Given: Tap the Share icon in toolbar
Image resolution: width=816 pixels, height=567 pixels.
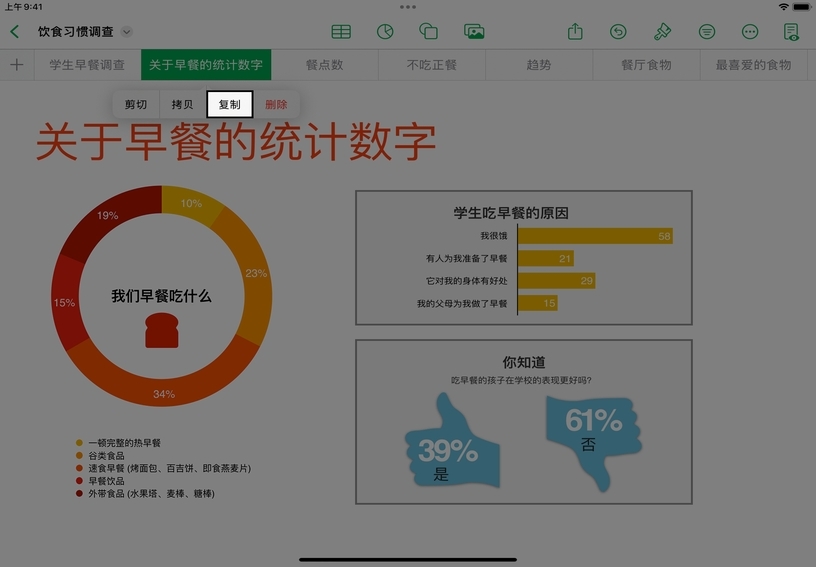Looking at the screenshot, I should (x=575, y=32).
